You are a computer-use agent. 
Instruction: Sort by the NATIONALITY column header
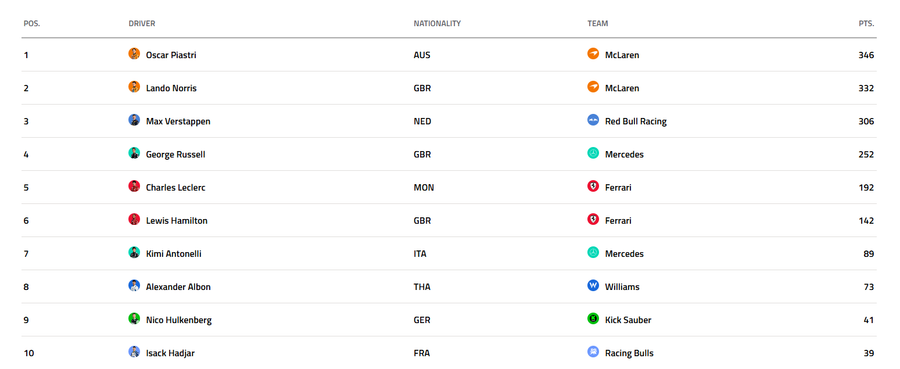437,24
